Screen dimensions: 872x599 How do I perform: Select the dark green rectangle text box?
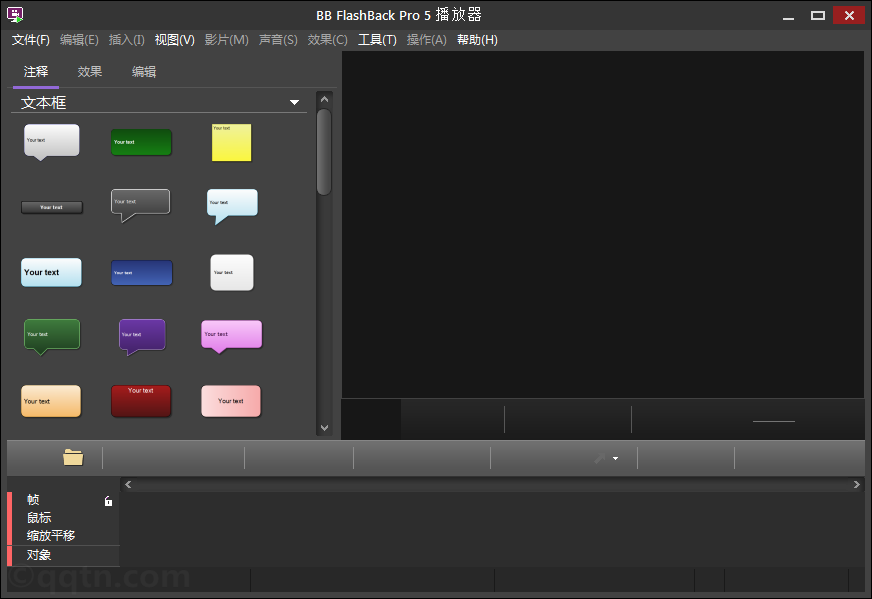click(x=141, y=142)
